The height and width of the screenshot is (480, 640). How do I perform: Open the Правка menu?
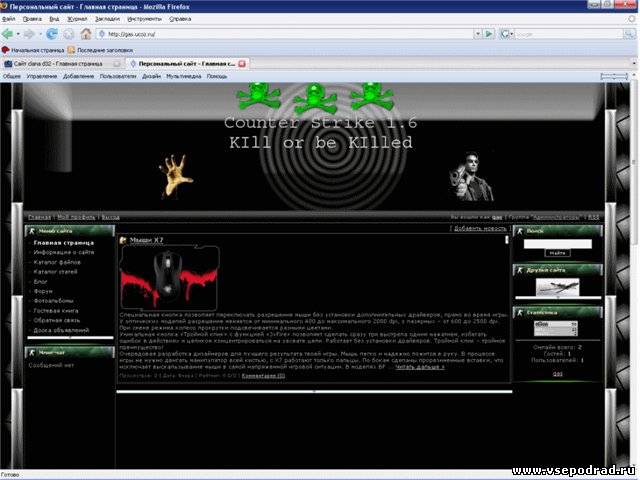click(32, 19)
